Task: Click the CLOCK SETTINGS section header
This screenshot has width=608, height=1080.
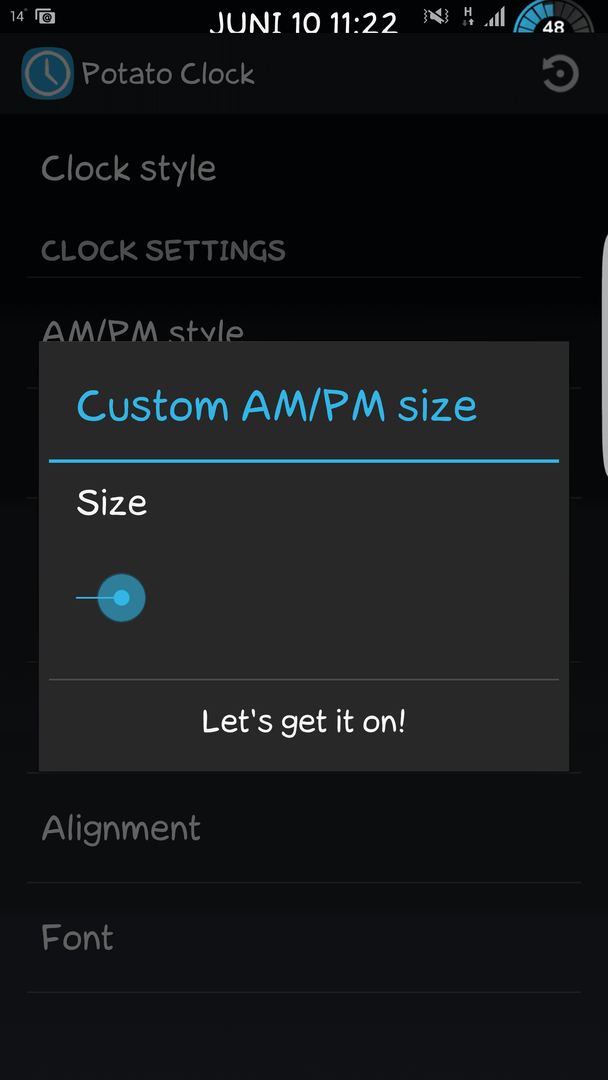Action: (x=163, y=251)
